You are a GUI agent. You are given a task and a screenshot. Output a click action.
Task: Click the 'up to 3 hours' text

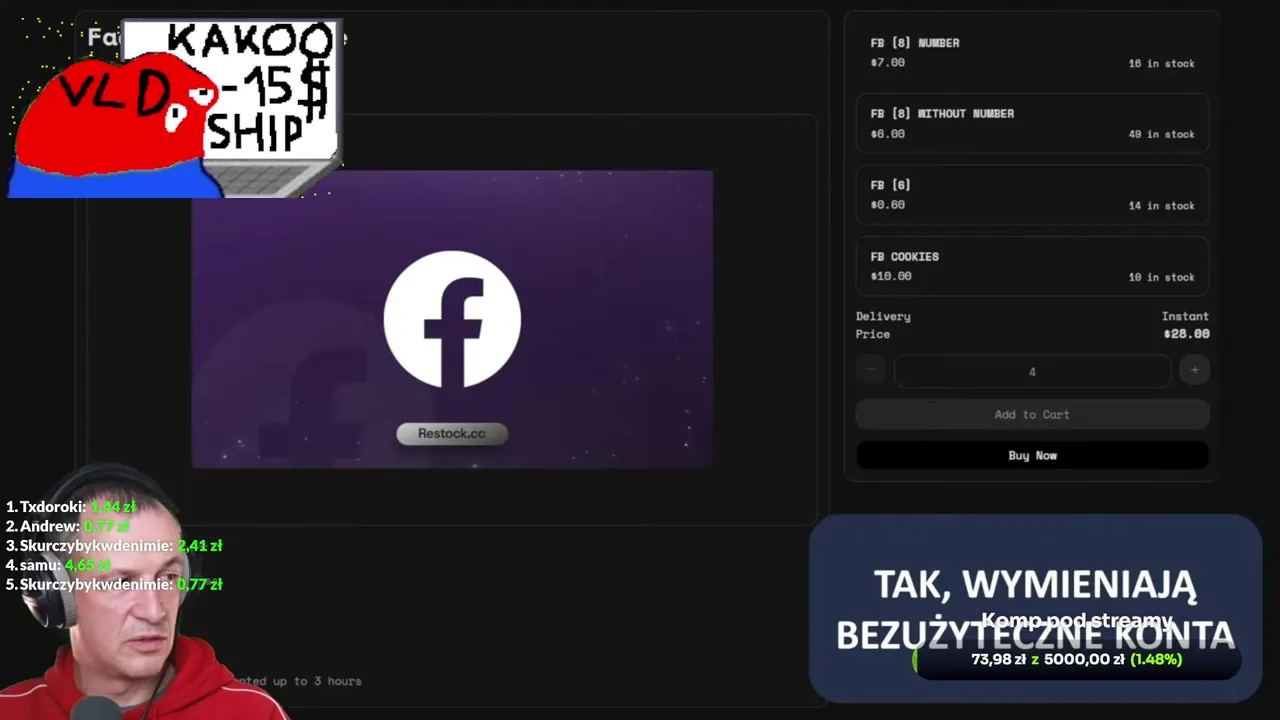pyautogui.click(x=316, y=681)
